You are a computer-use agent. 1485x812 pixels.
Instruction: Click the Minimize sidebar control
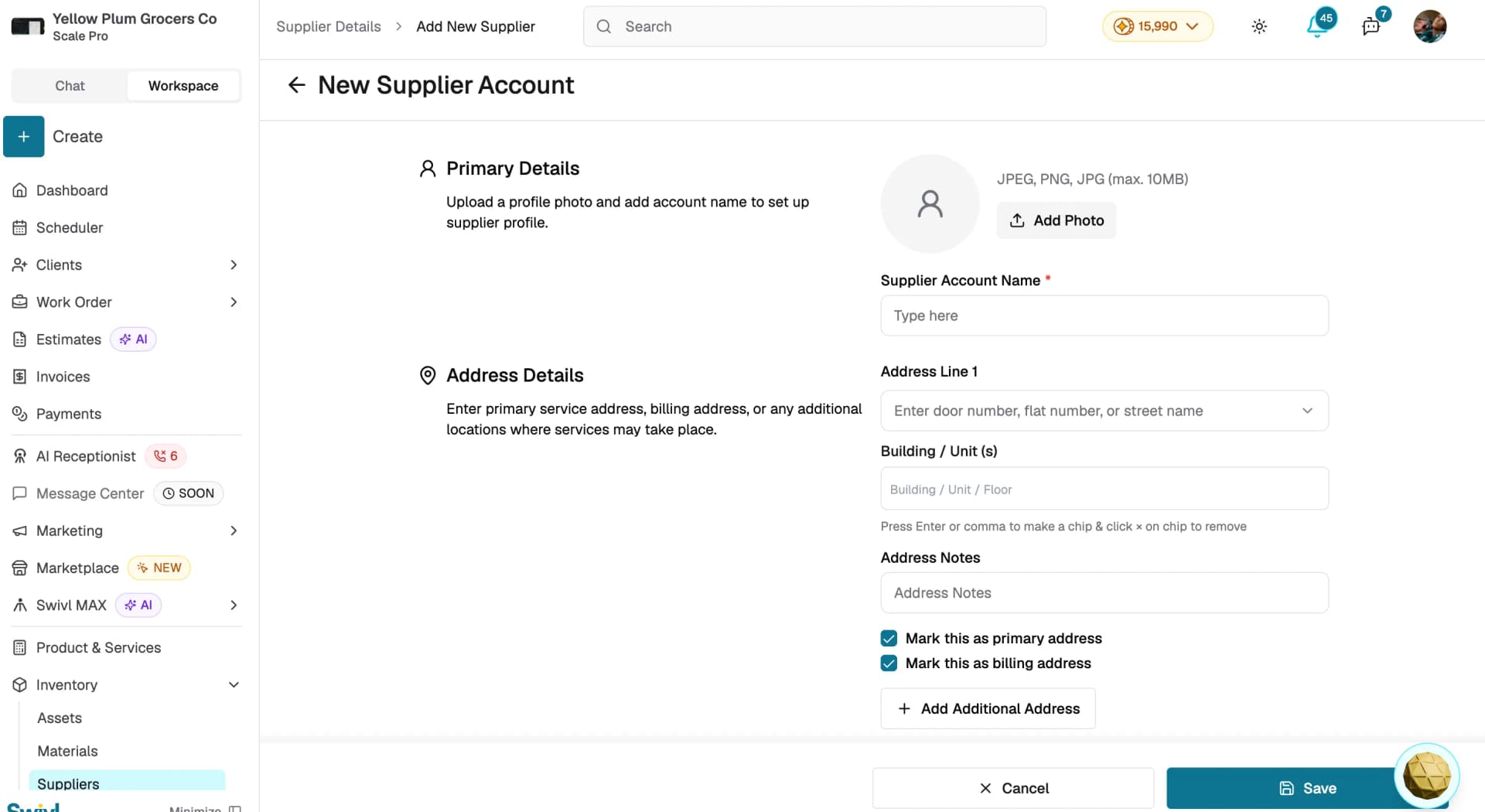point(205,808)
